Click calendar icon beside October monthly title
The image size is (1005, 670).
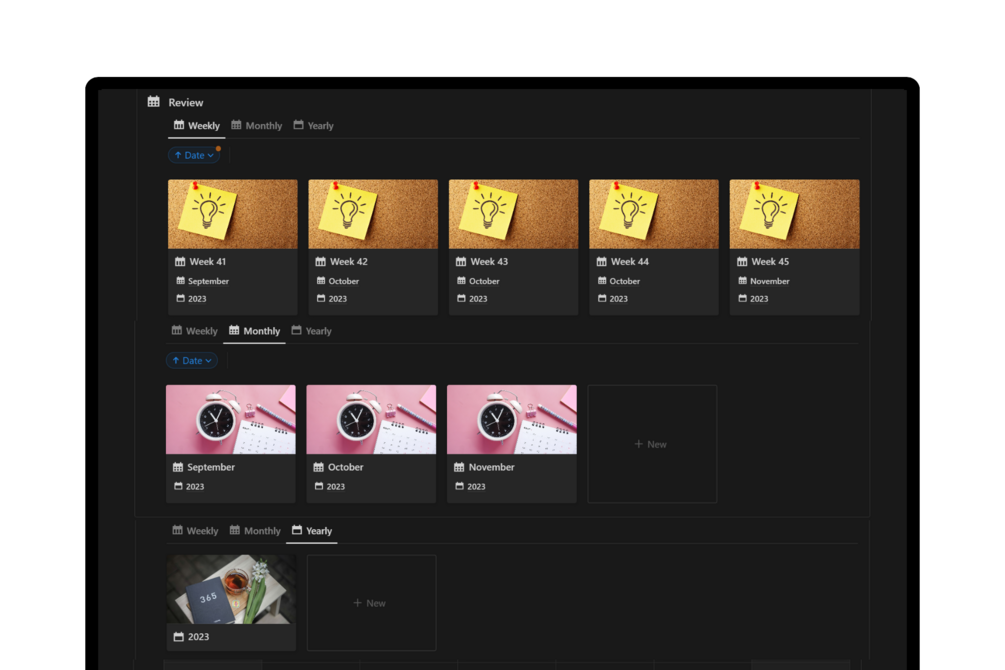click(319, 467)
